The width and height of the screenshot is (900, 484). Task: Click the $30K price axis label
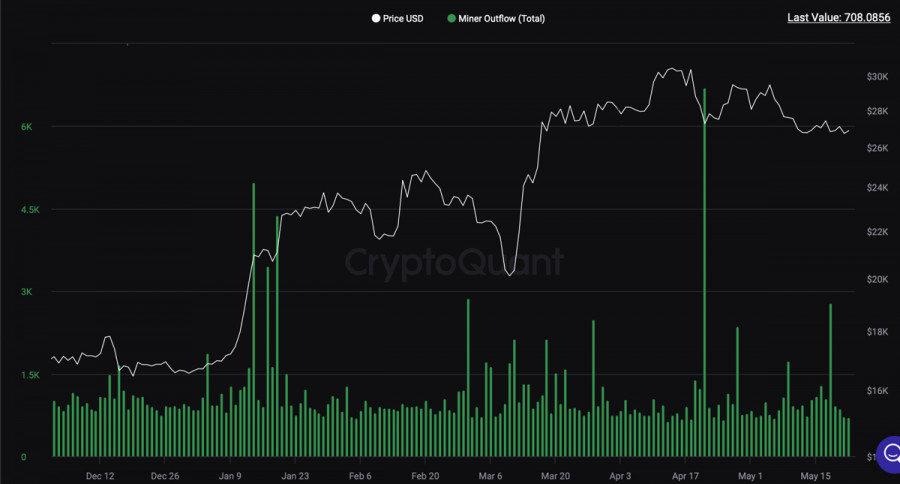pos(878,77)
